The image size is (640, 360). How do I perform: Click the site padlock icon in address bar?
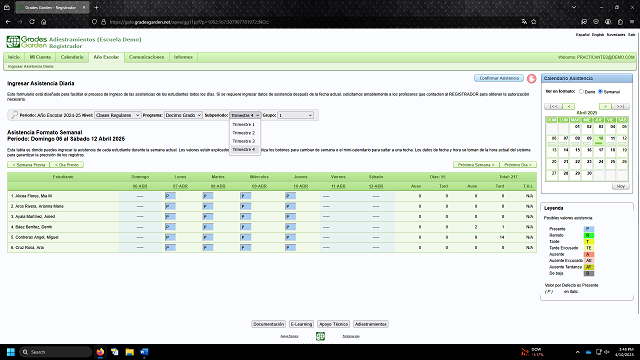click(103, 22)
